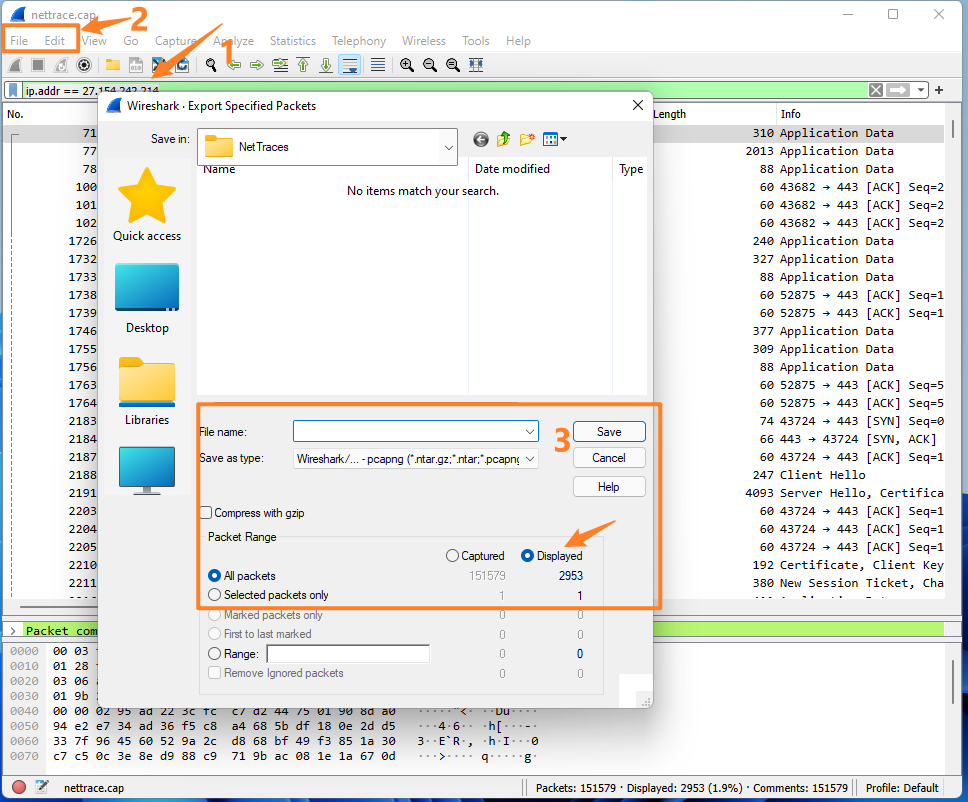Click the colorize packet list icon
Viewport: 968px width, 802px height.
pos(378,65)
